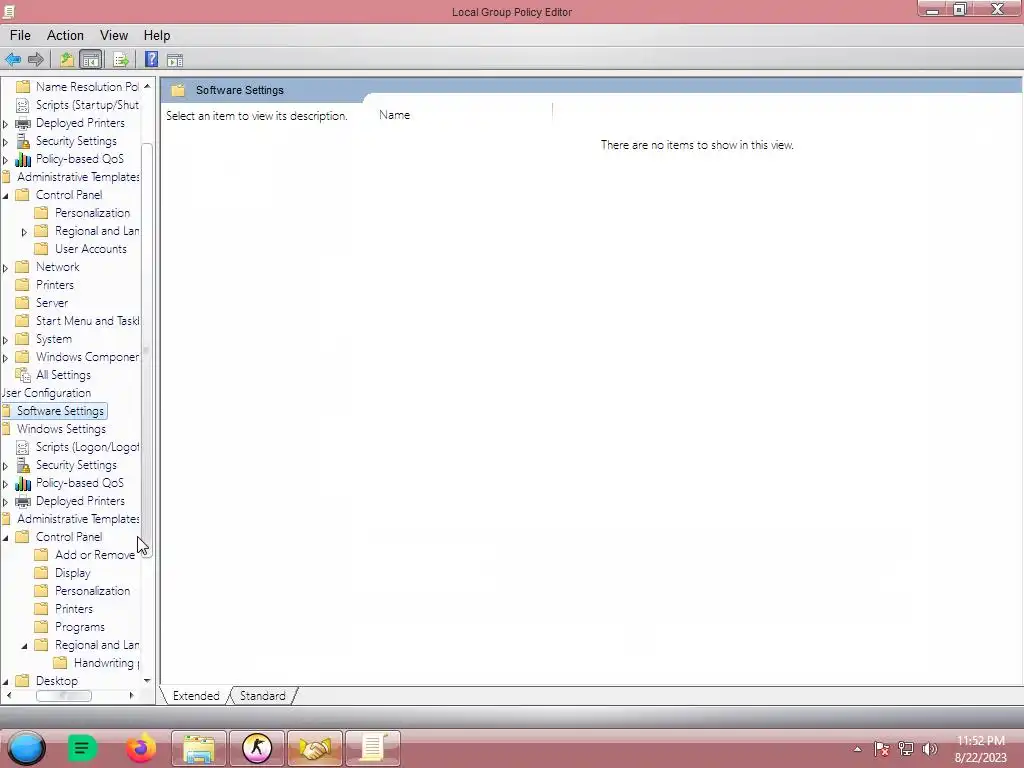Select the Desktop folder label
Screen dimensions: 1024x768
[x=57, y=681]
